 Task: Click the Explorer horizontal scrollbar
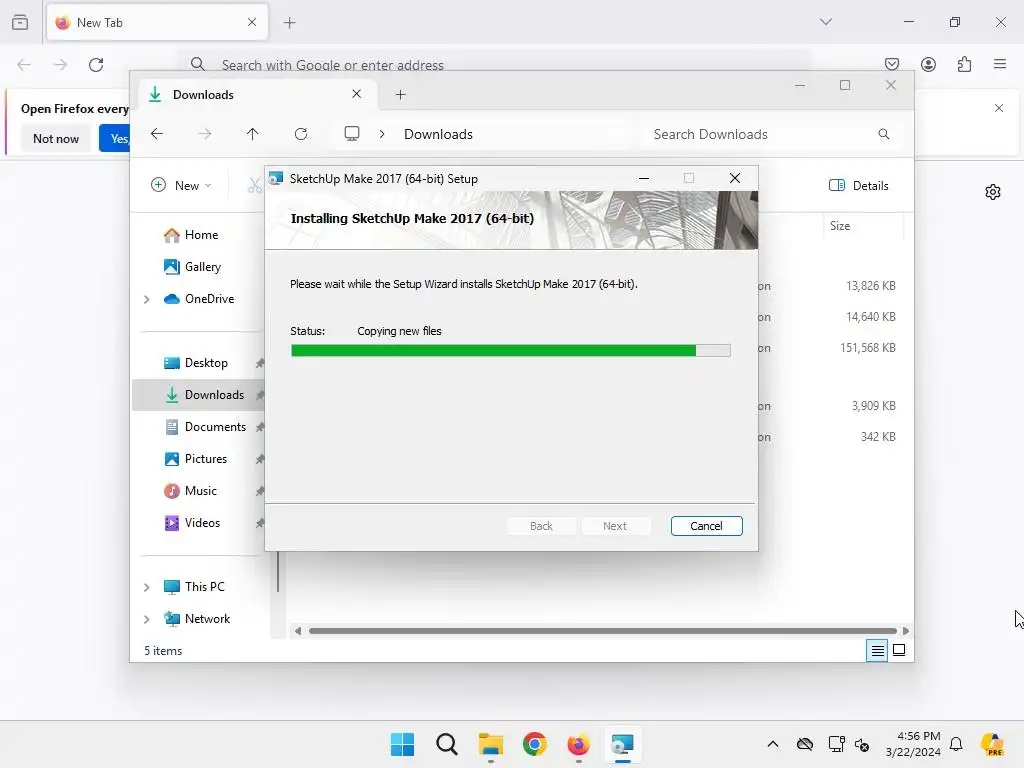tap(602, 631)
